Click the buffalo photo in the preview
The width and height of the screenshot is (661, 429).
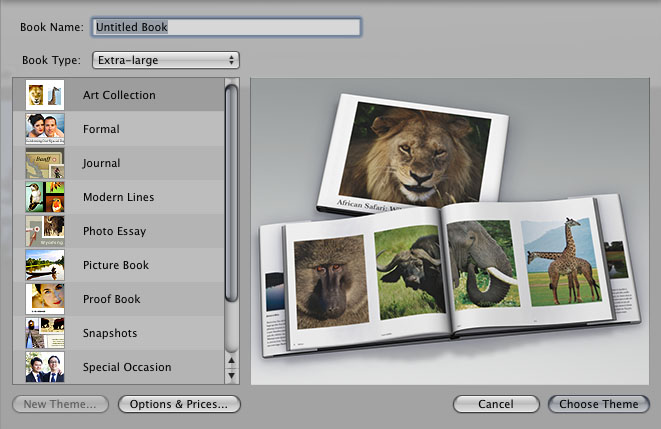[409, 272]
